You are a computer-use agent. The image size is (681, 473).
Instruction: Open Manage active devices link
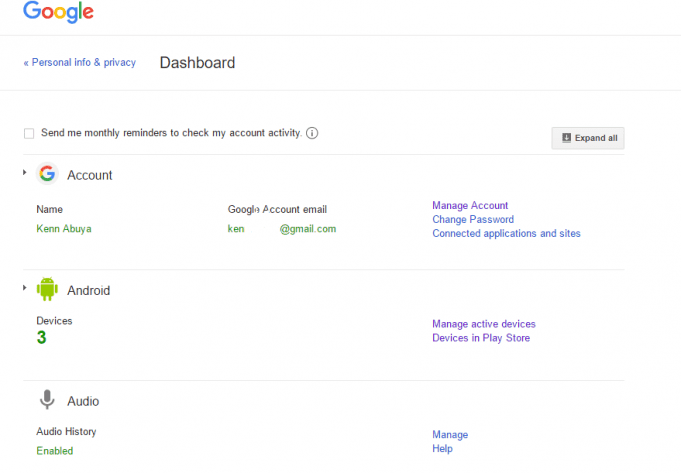pos(484,324)
